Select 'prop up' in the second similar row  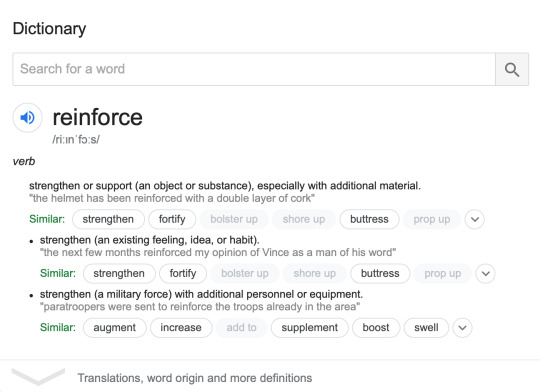pos(443,274)
